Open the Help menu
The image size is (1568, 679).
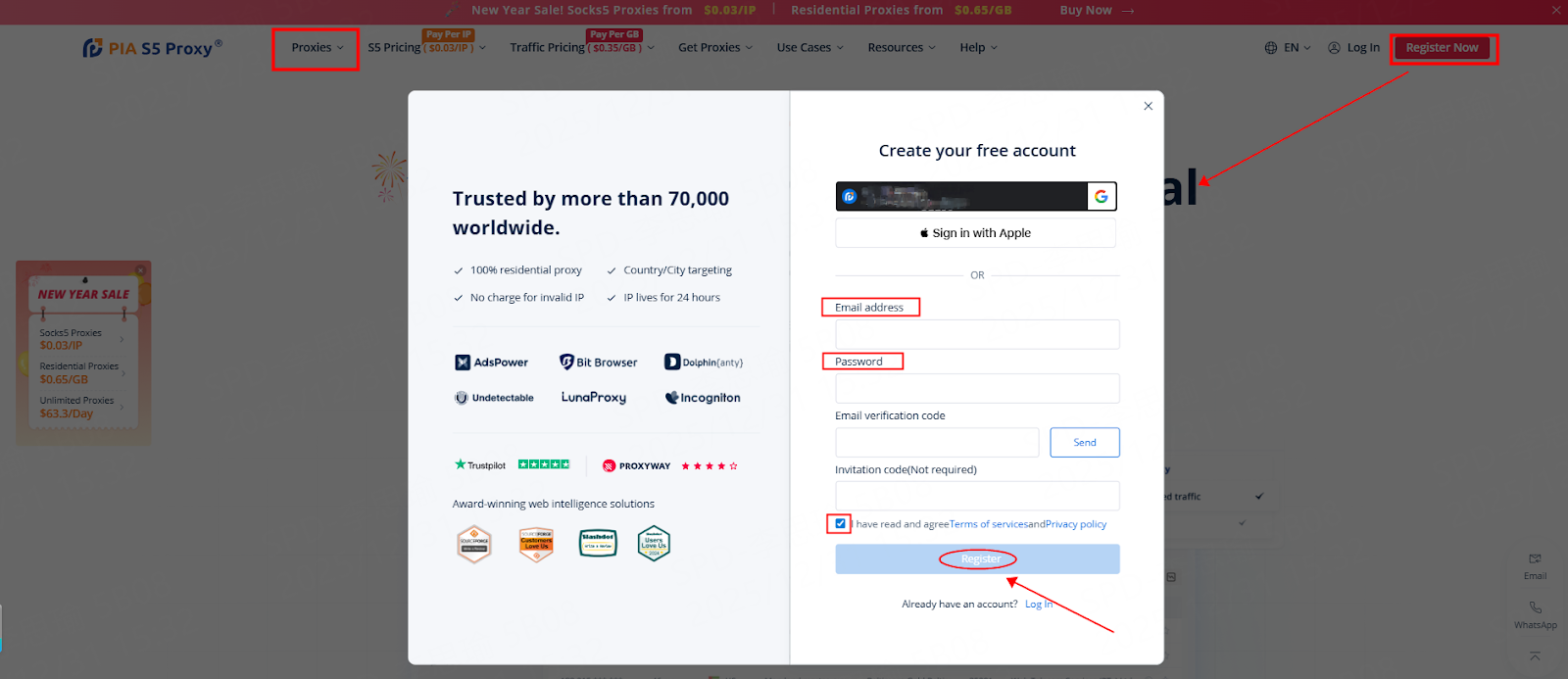coord(978,48)
